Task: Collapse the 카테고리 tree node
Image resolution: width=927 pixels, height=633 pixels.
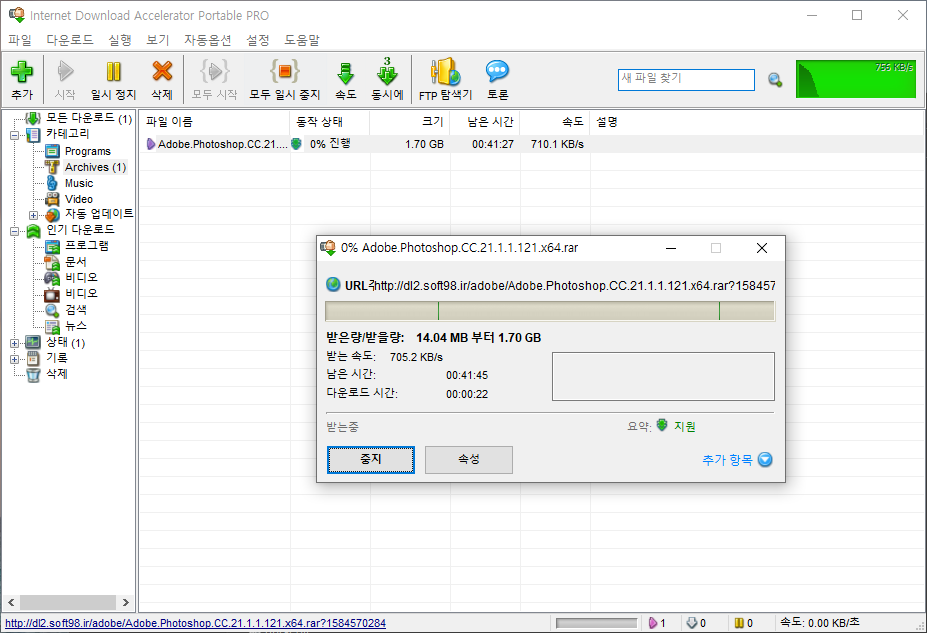Action: [x=14, y=135]
